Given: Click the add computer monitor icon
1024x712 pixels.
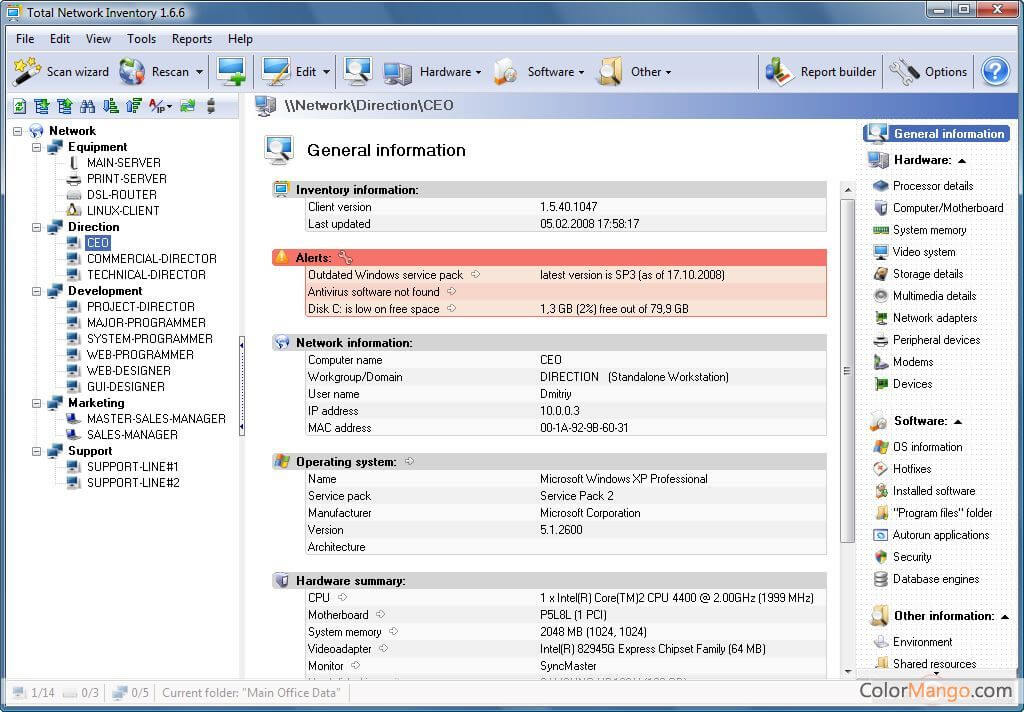Looking at the screenshot, I should [231, 72].
